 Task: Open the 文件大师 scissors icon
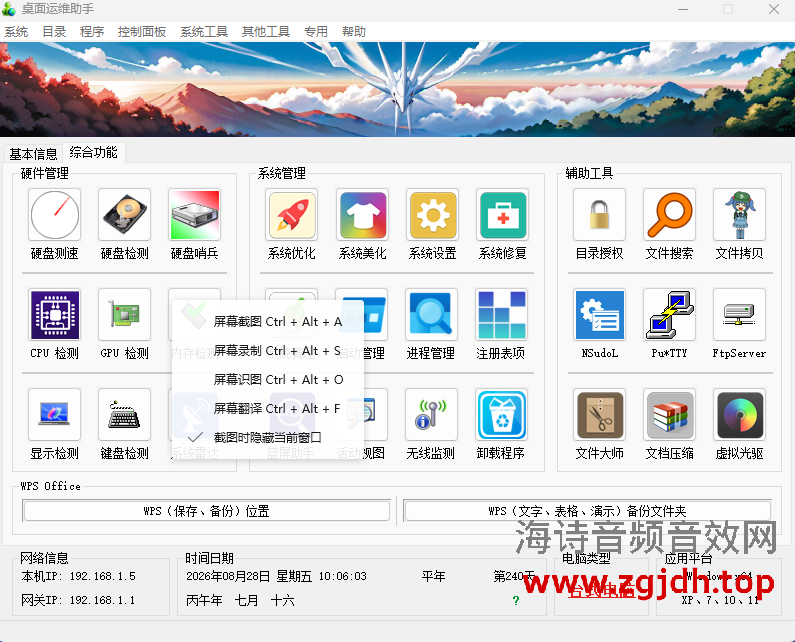599,414
